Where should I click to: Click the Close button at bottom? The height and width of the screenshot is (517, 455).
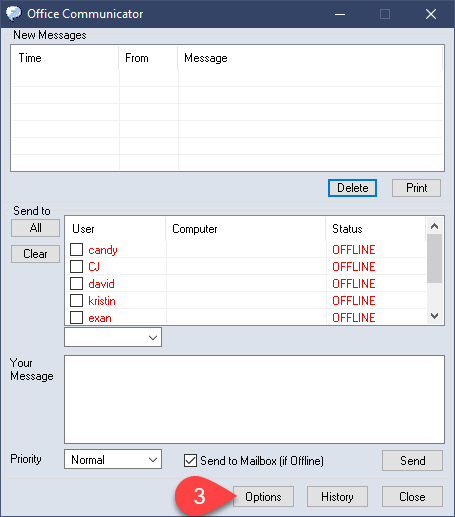coord(412,497)
